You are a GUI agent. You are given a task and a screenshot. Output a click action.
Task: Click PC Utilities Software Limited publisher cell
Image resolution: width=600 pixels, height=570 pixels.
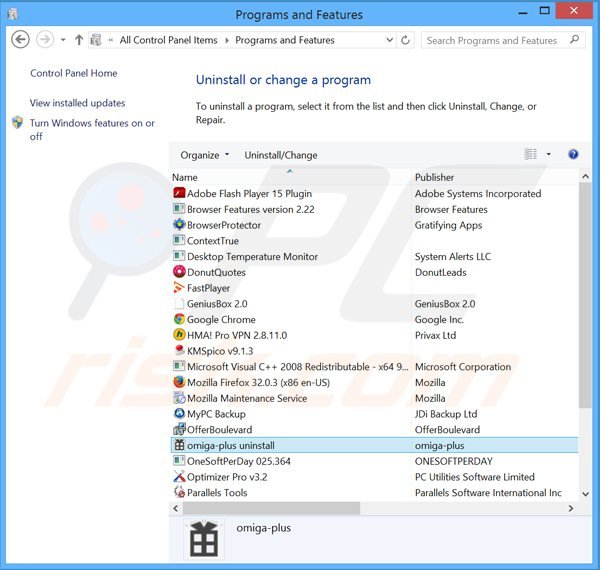[x=474, y=477]
